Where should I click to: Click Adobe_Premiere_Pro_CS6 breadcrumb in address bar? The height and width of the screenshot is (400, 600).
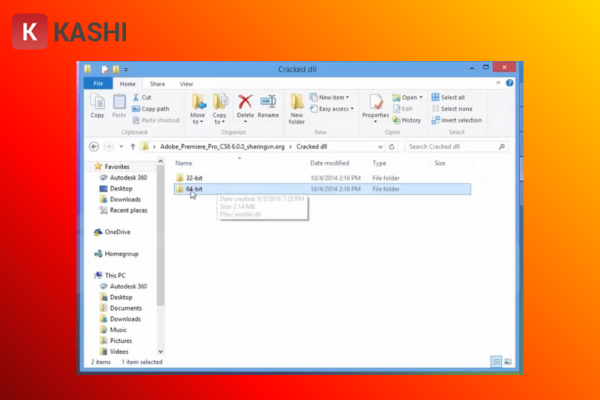coord(222,147)
